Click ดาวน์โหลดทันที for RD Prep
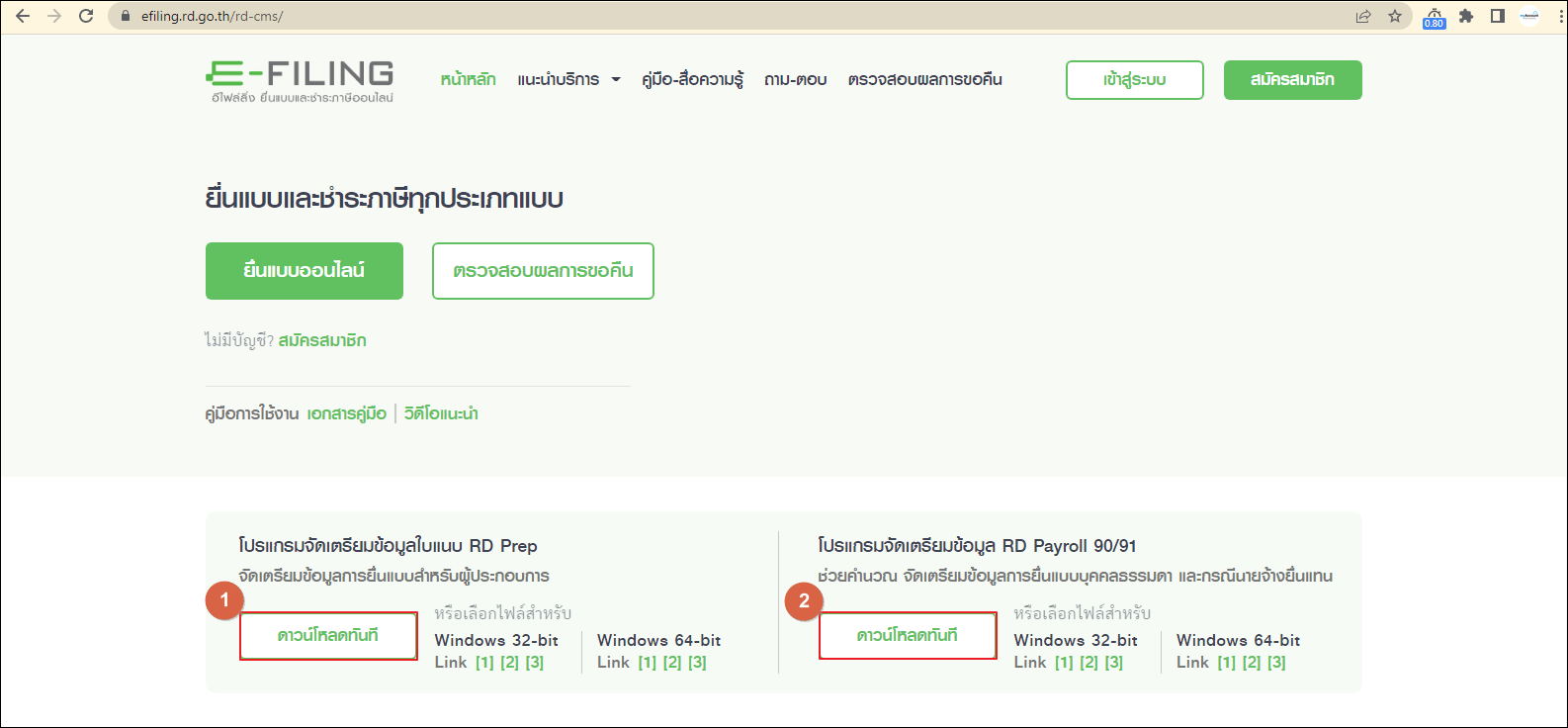The height and width of the screenshot is (728, 1568). pyautogui.click(x=328, y=636)
